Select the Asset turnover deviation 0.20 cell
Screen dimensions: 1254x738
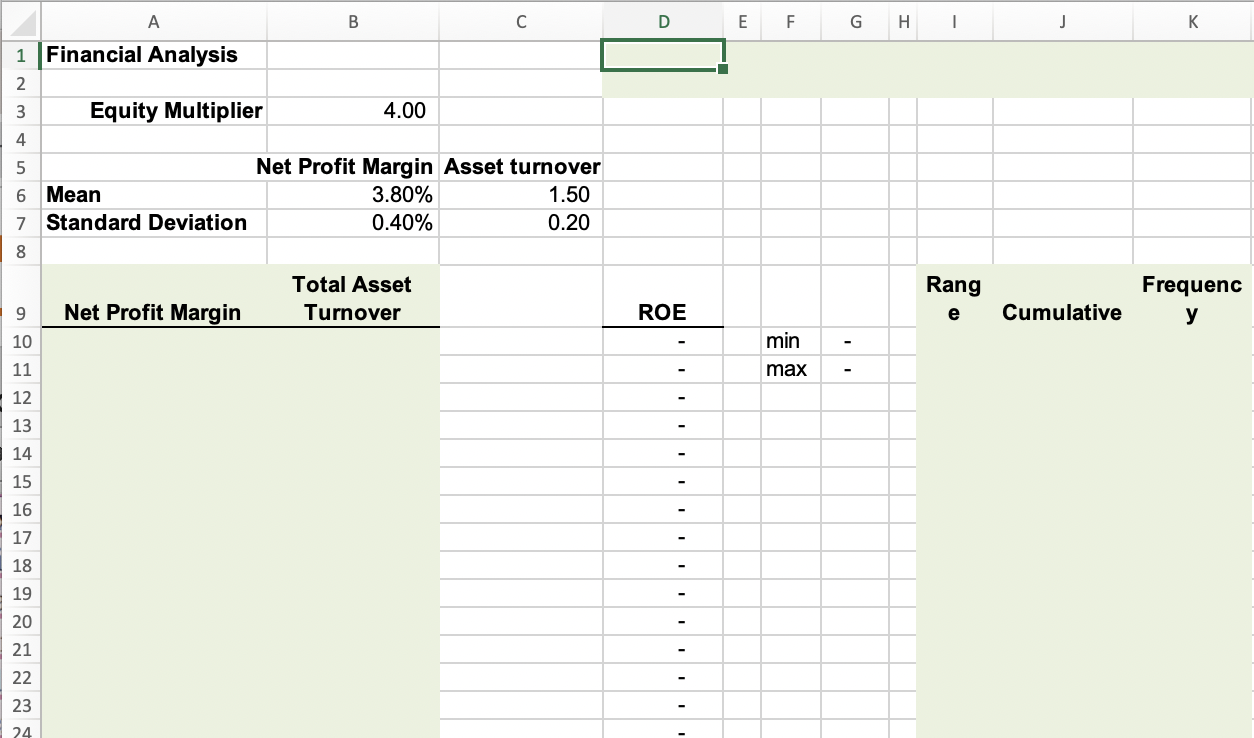[x=520, y=223]
